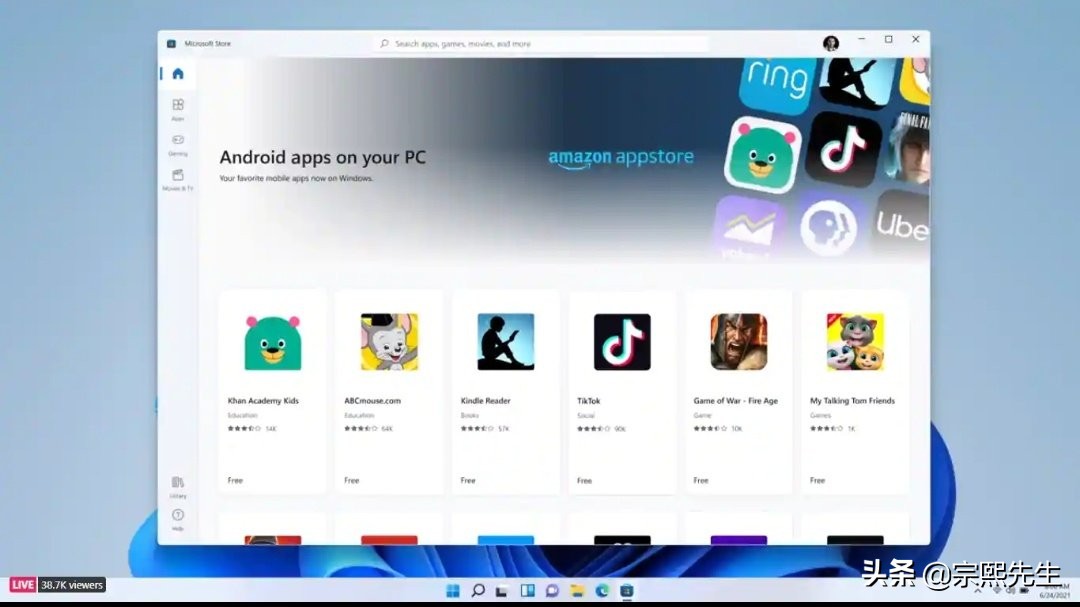Click the ABCmouse.com title
The height and width of the screenshot is (607, 1080).
pyautogui.click(x=372, y=400)
